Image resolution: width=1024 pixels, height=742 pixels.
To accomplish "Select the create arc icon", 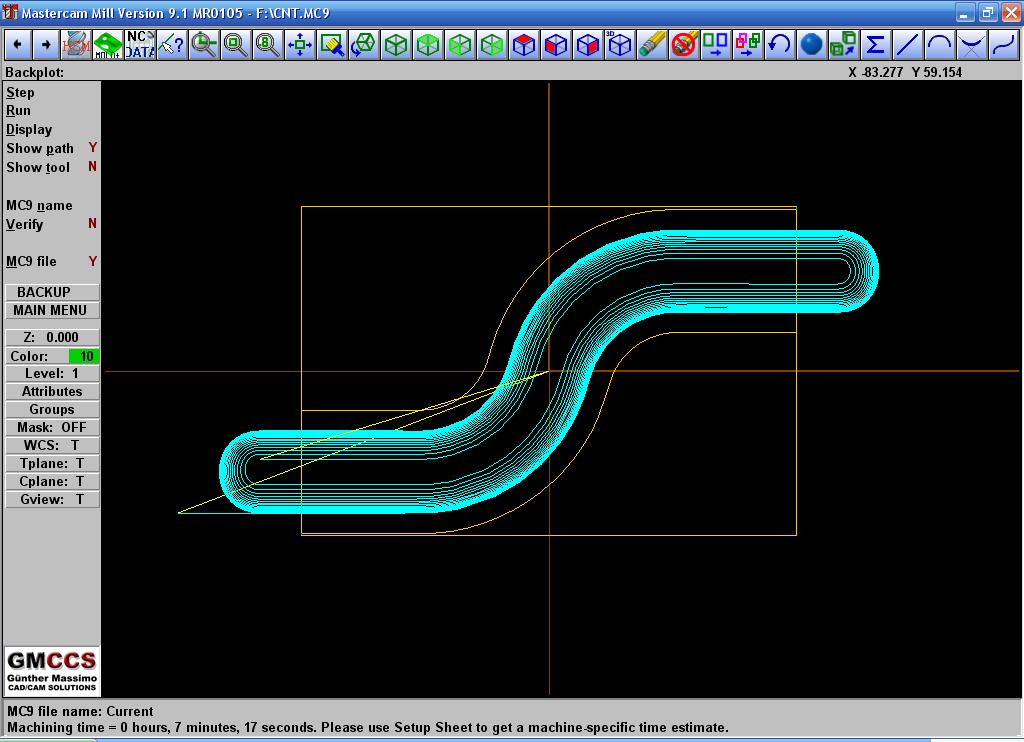I will 940,44.
